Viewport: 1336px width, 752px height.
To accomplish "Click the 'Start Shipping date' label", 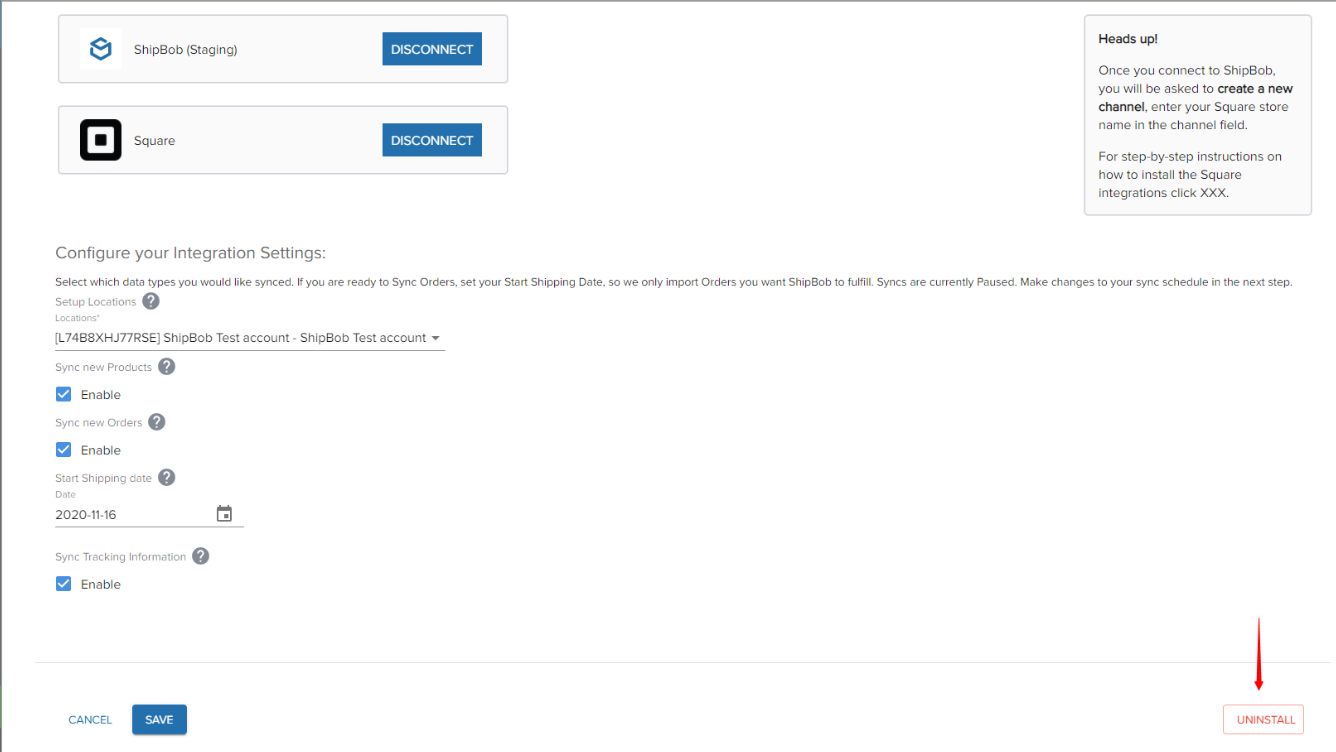I will [104, 478].
